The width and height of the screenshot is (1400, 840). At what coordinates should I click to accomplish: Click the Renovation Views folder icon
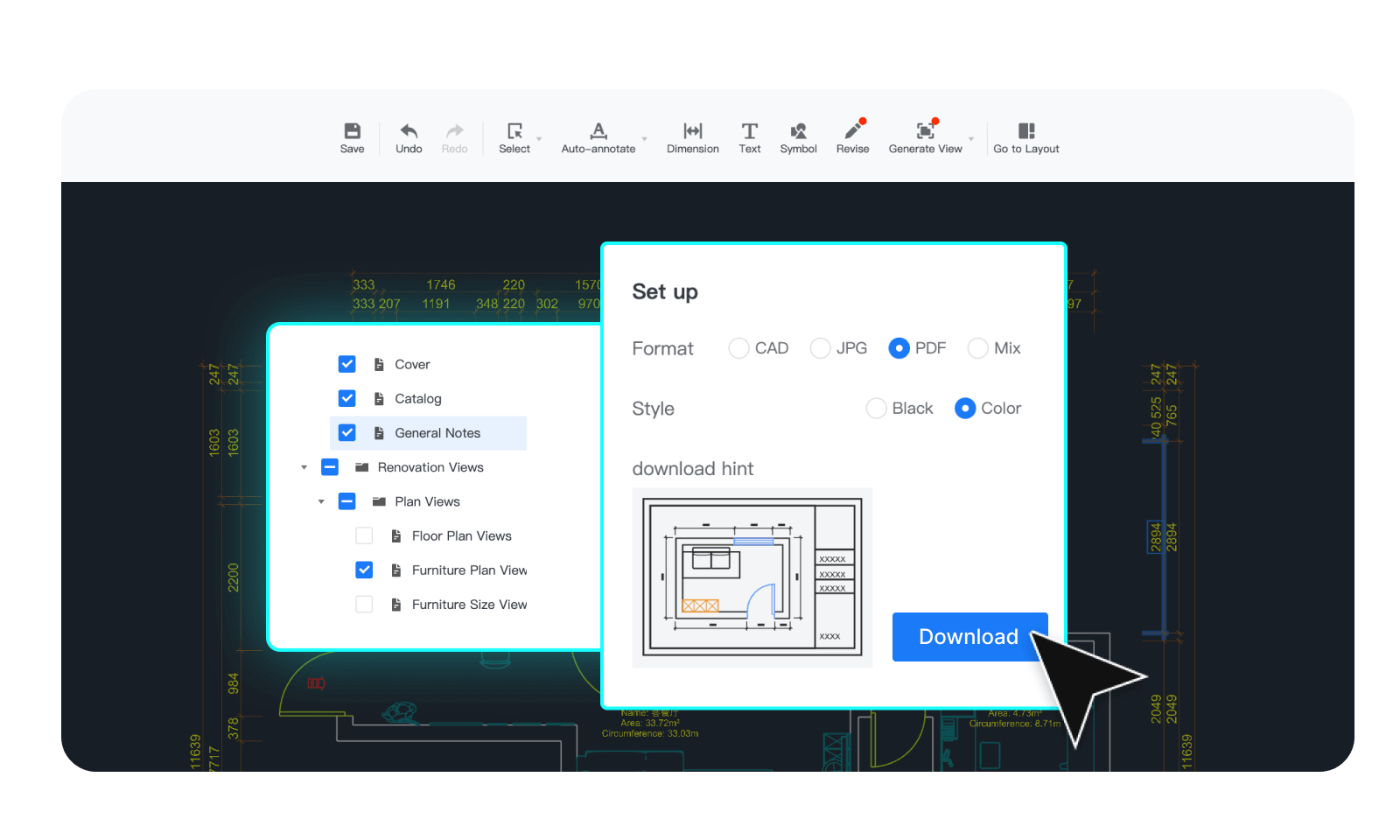(361, 467)
